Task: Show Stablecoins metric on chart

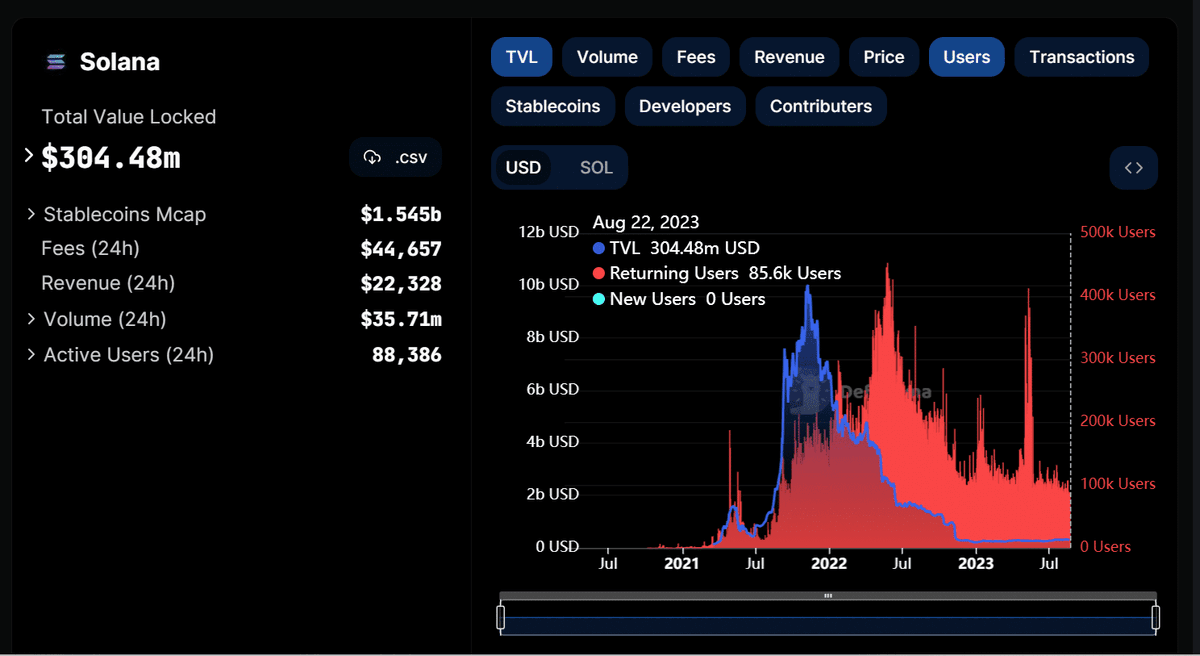Action: [x=553, y=106]
